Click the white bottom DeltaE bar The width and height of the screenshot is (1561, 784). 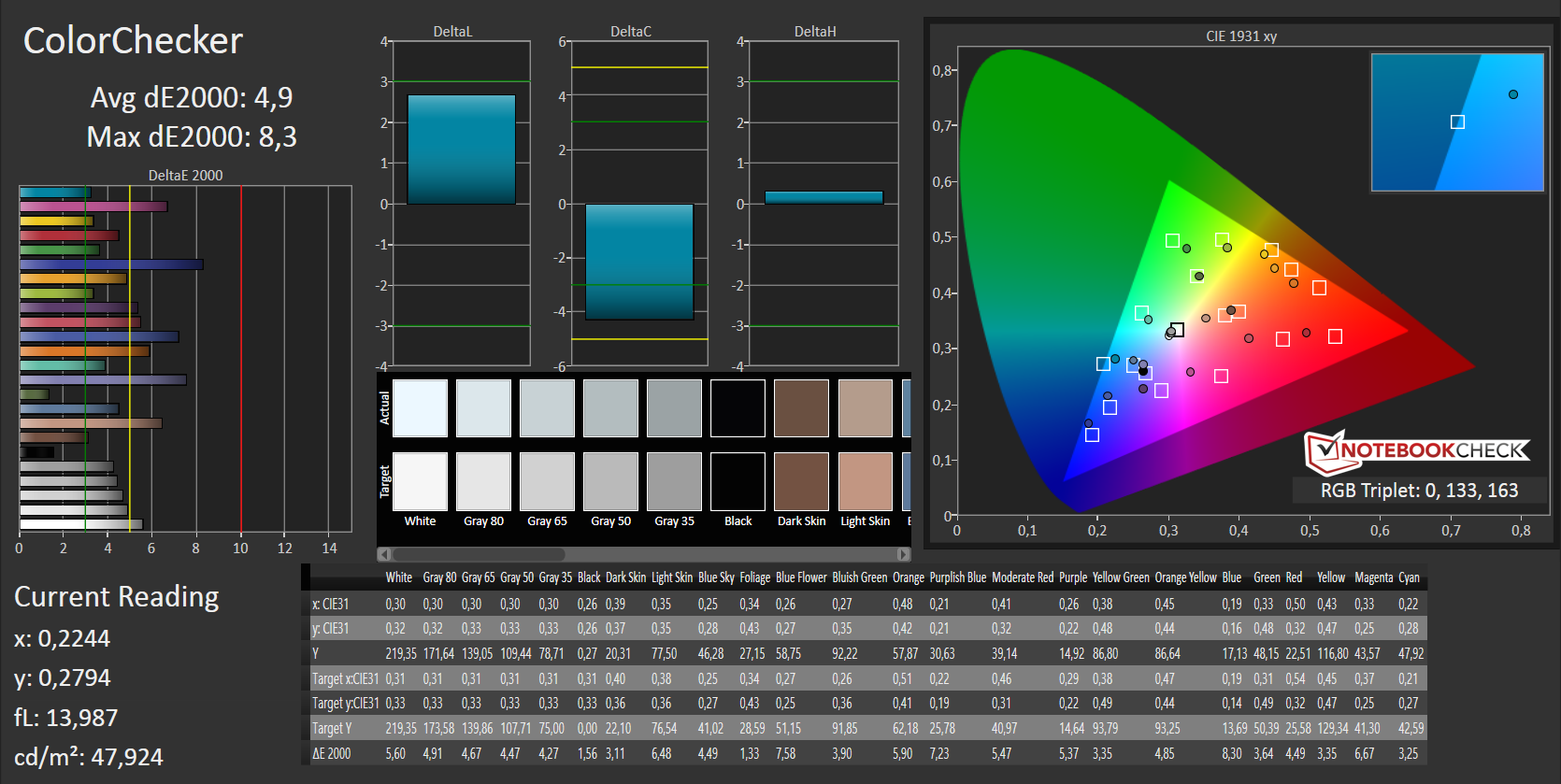click(x=81, y=524)
